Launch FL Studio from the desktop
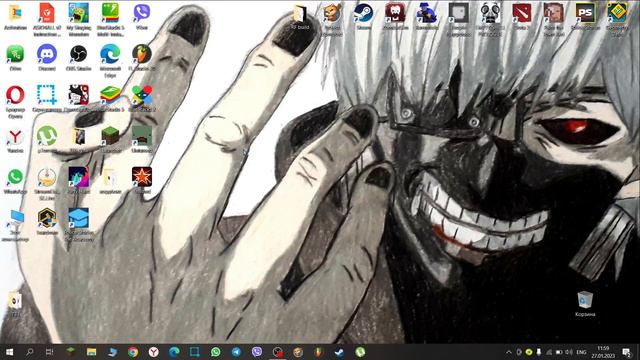 (142, 54)
